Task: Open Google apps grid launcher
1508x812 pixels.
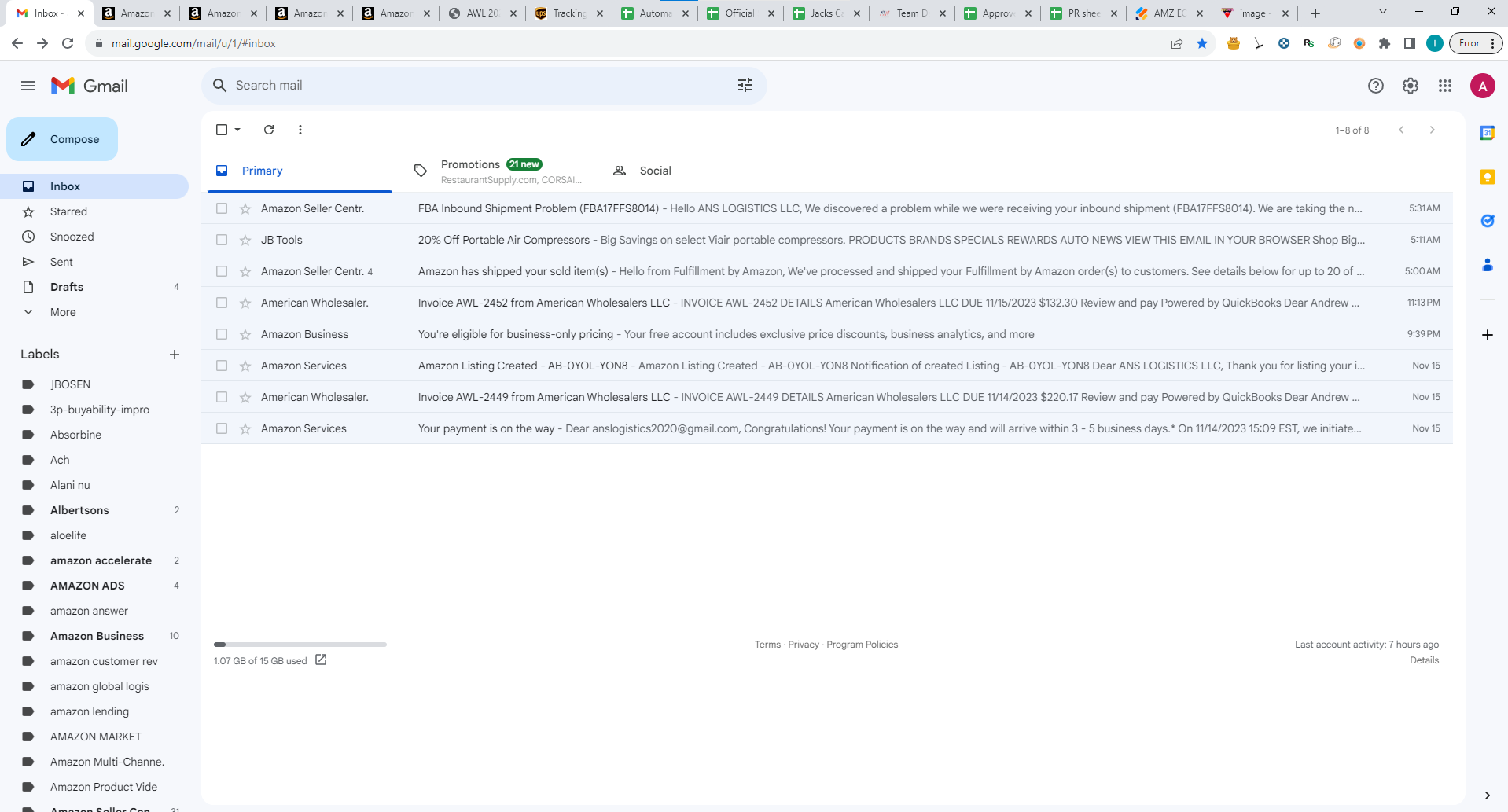Action: (1445, 86)
